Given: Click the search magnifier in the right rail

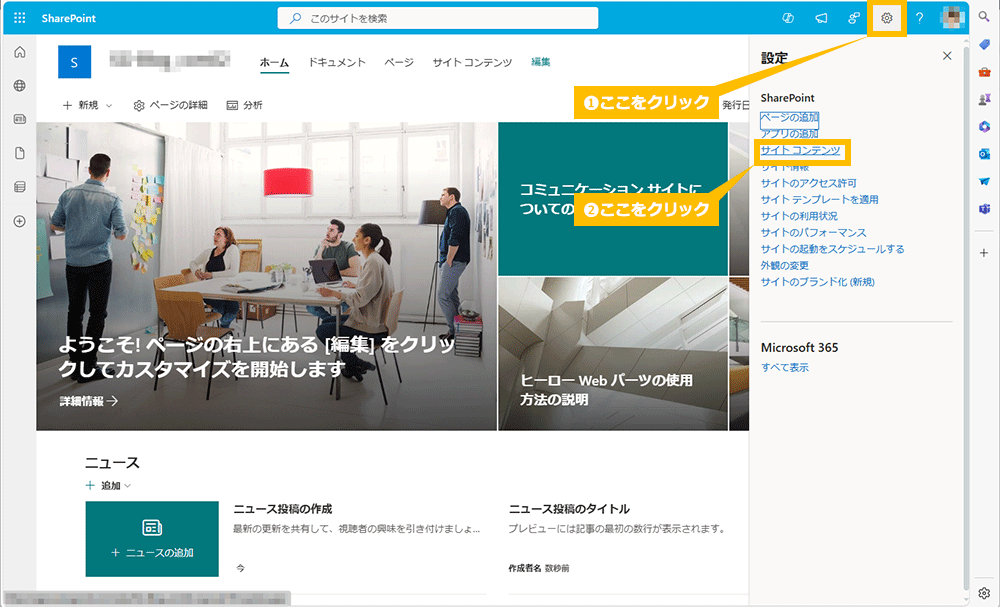Looking at the screenshot, I should [x=983, y=16].
